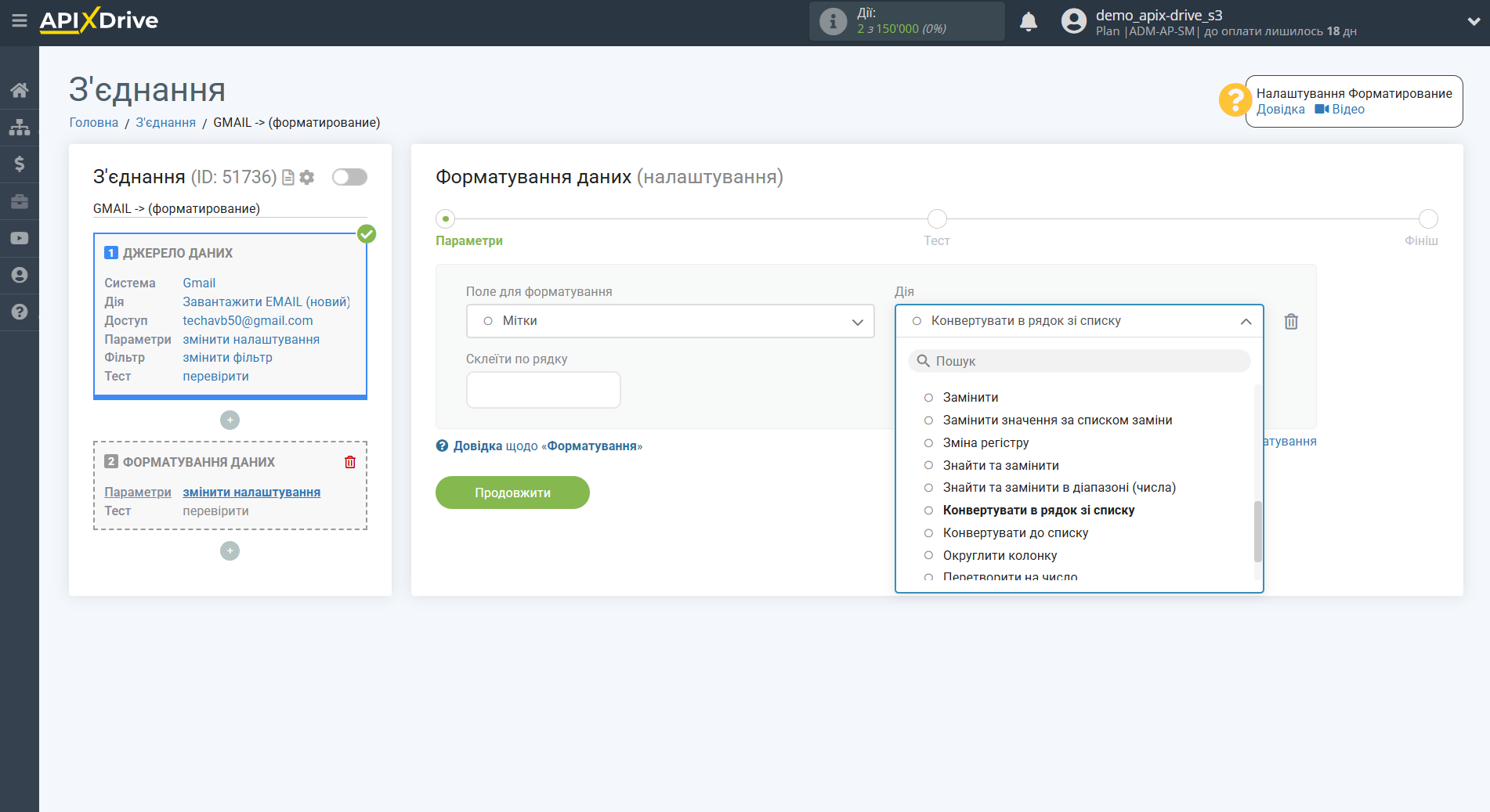Select the Замінити option

pyautogui.click(x=970, y=398)
